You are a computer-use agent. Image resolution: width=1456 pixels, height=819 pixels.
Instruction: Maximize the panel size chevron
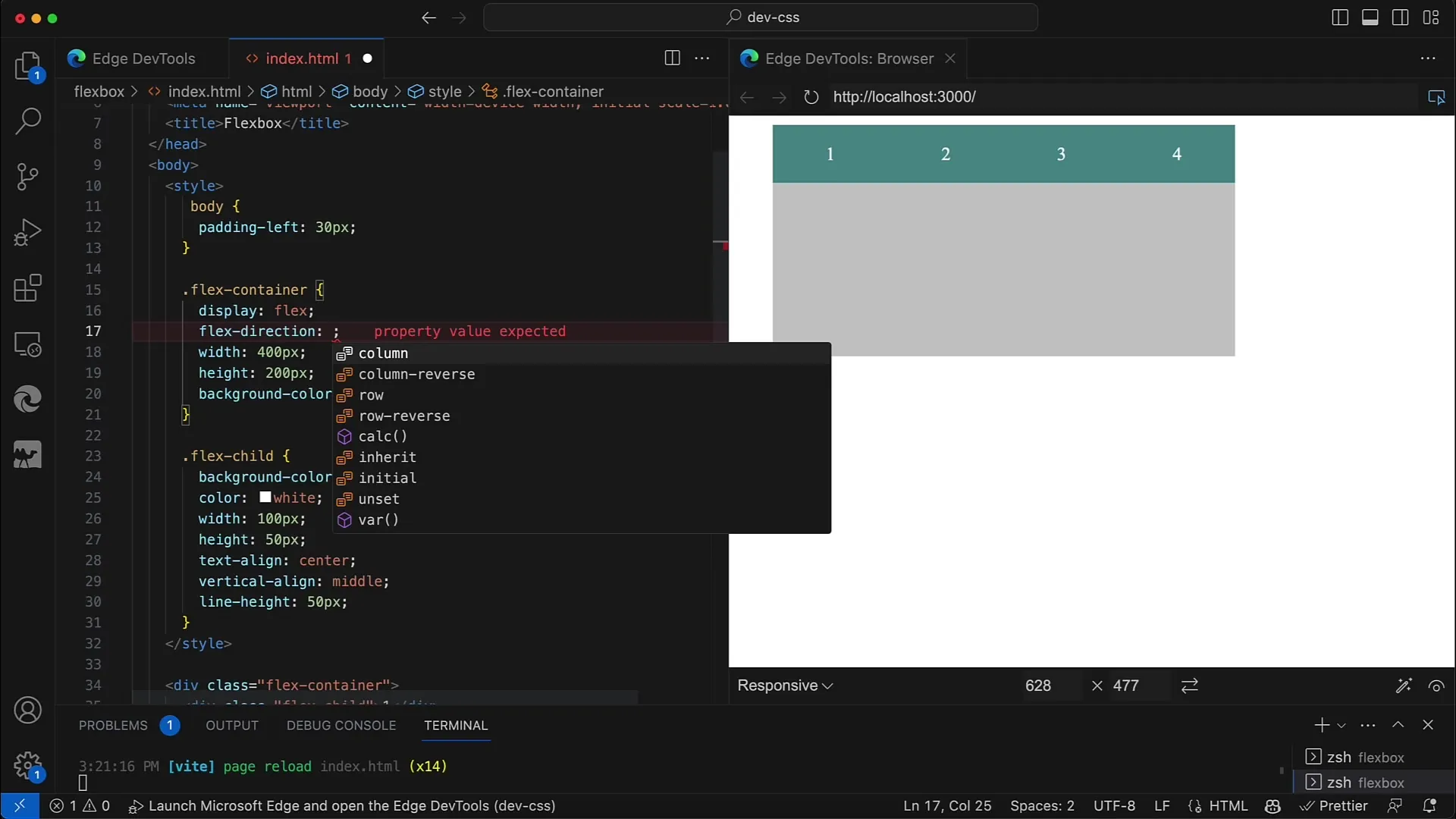click(1398, 725)
